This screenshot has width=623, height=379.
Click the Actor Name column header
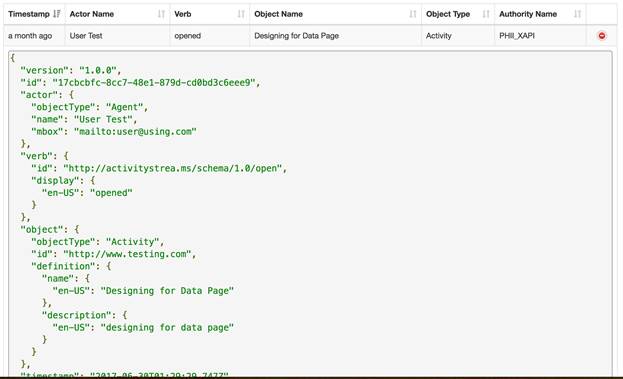point(118,14)
